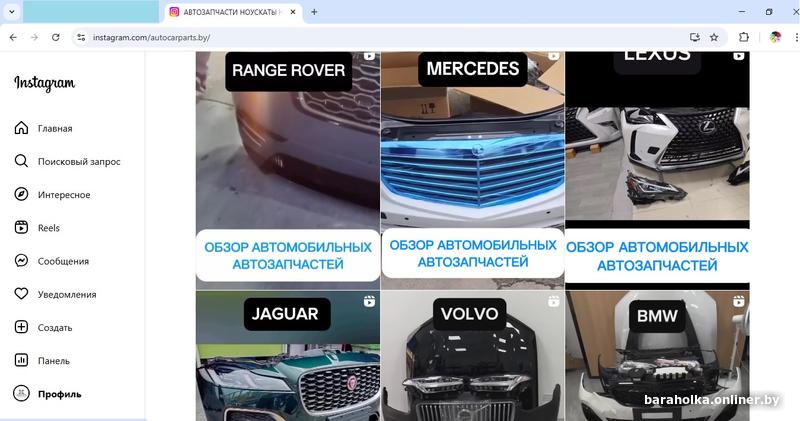
Task: Select the Главная home icon
Action: 21,128
